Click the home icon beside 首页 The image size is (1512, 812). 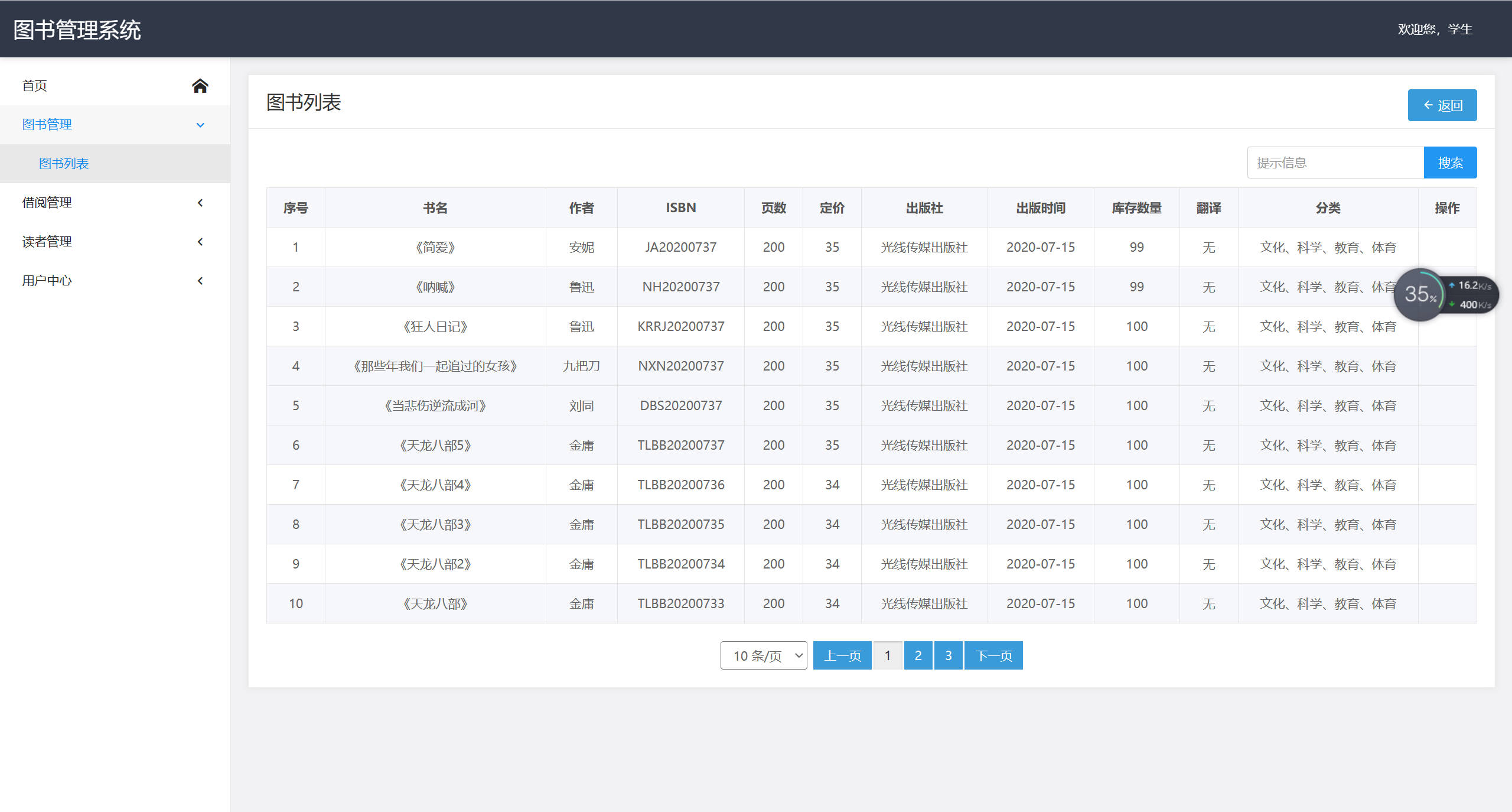(200, 85)
